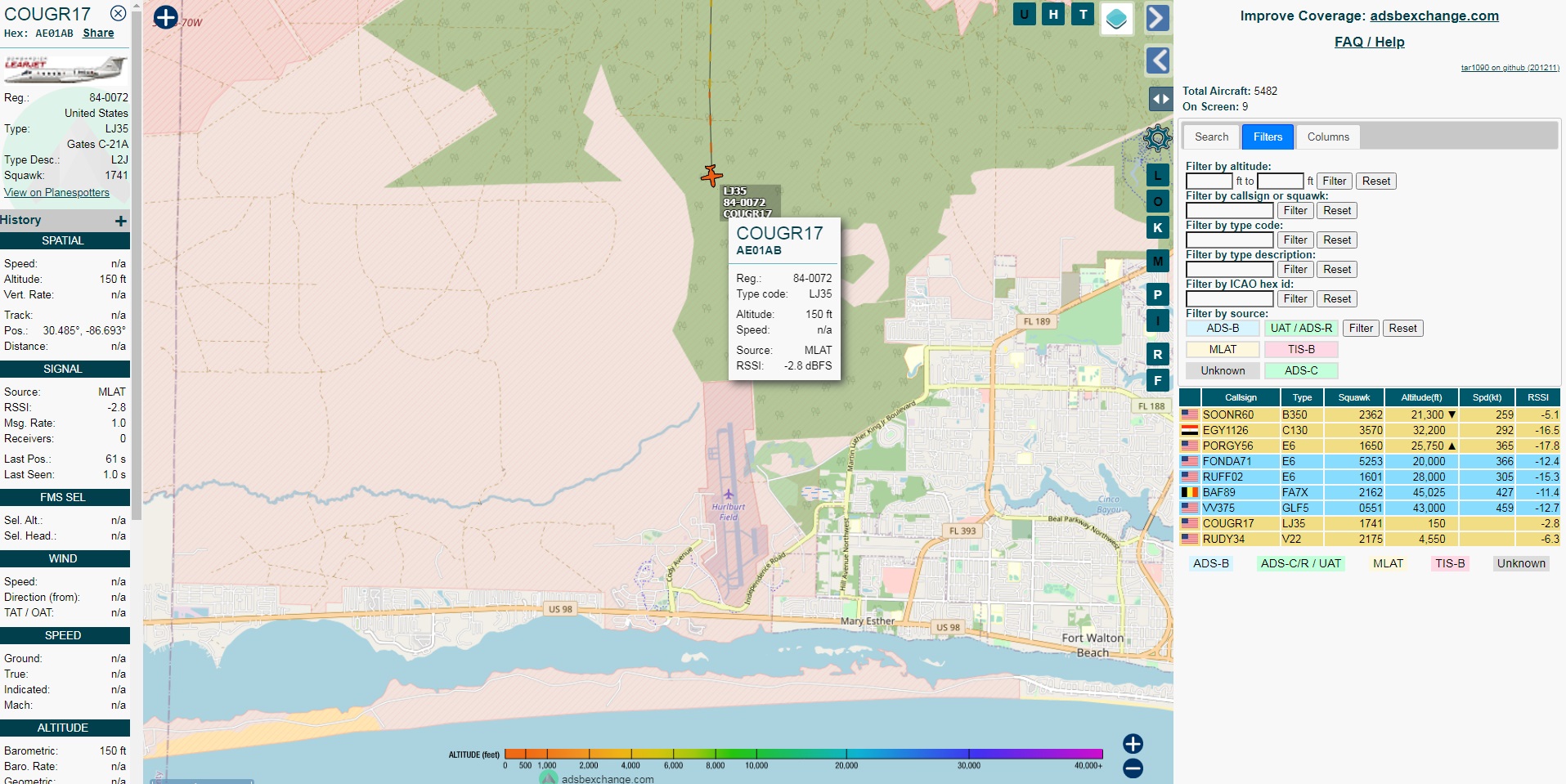Click the altitude color scale bar
This screenshot has height=784, width=1566.
click(x=803, y=754)
